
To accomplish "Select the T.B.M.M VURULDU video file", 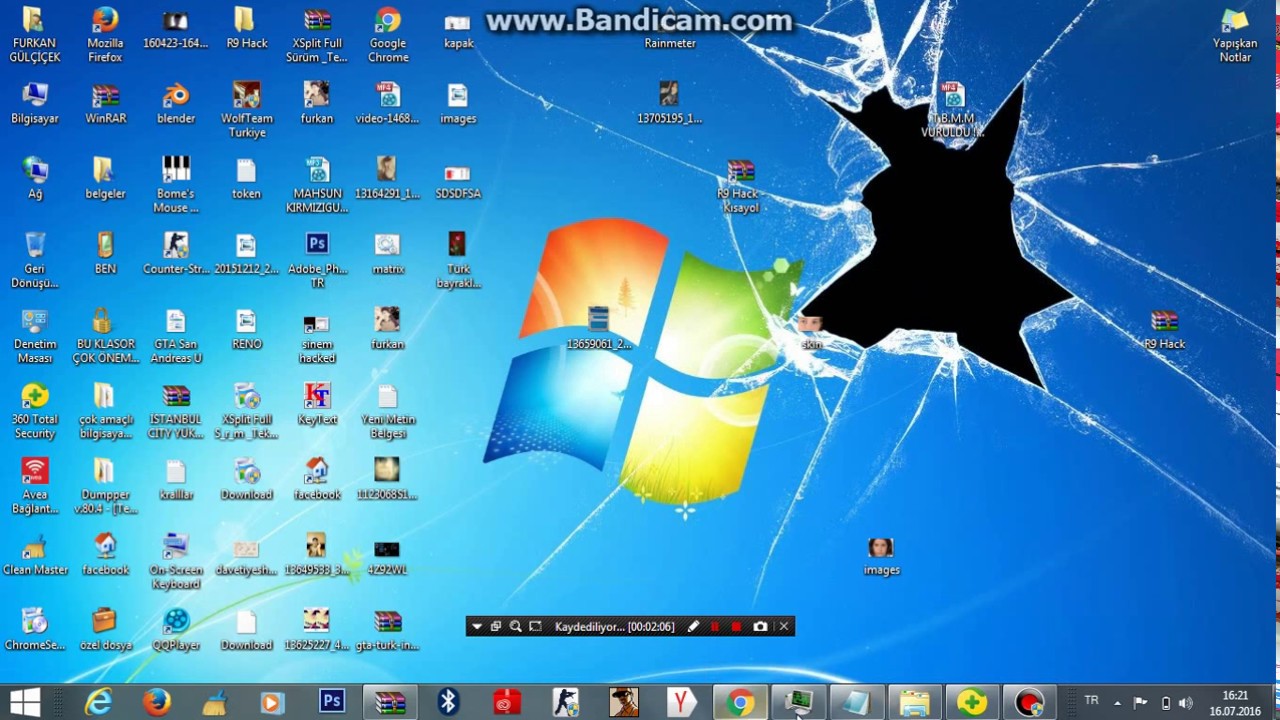I will 952,110.
